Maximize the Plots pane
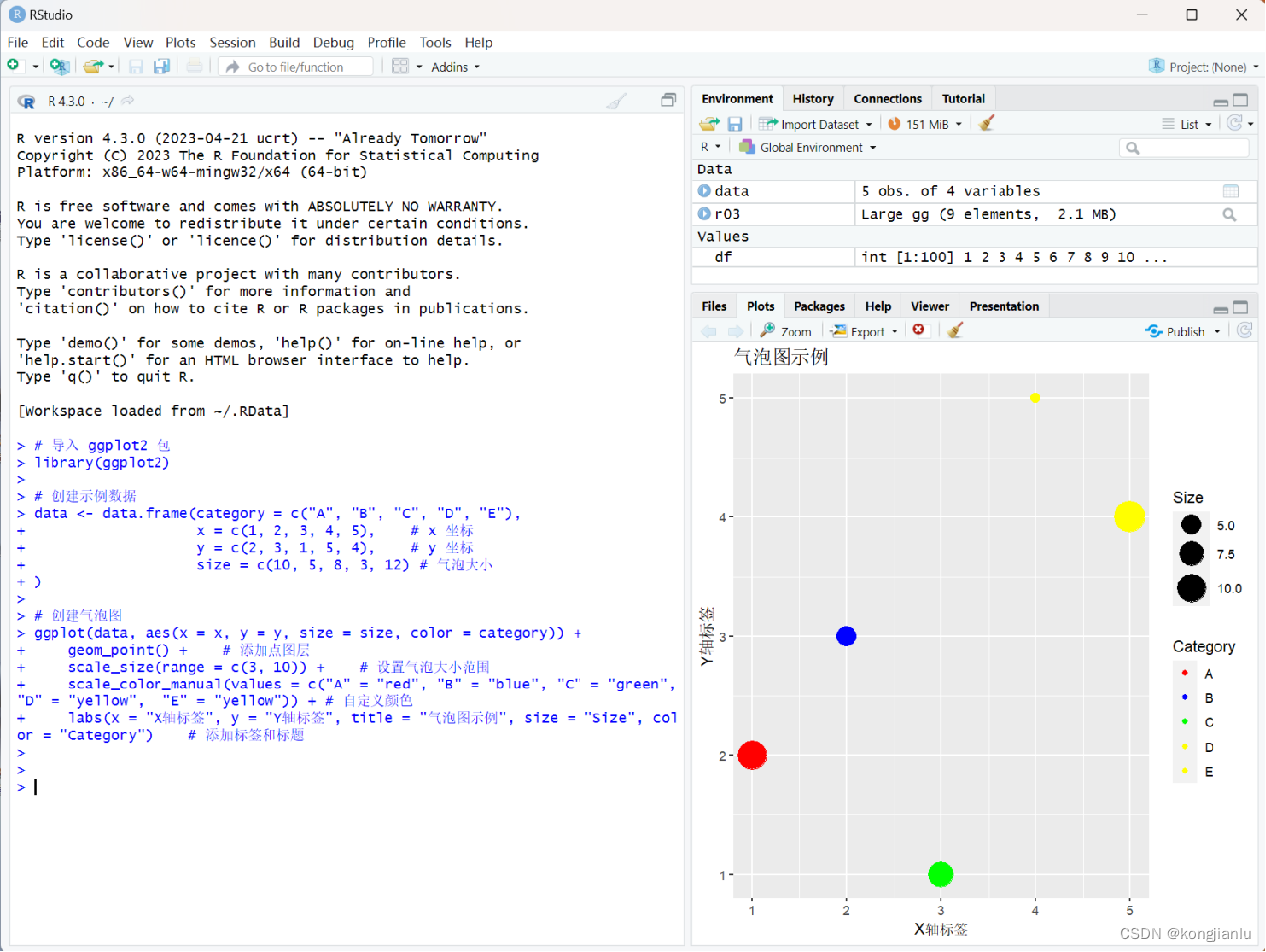This screenshot has width=1266, height=952. click(x=1240, y=307)
